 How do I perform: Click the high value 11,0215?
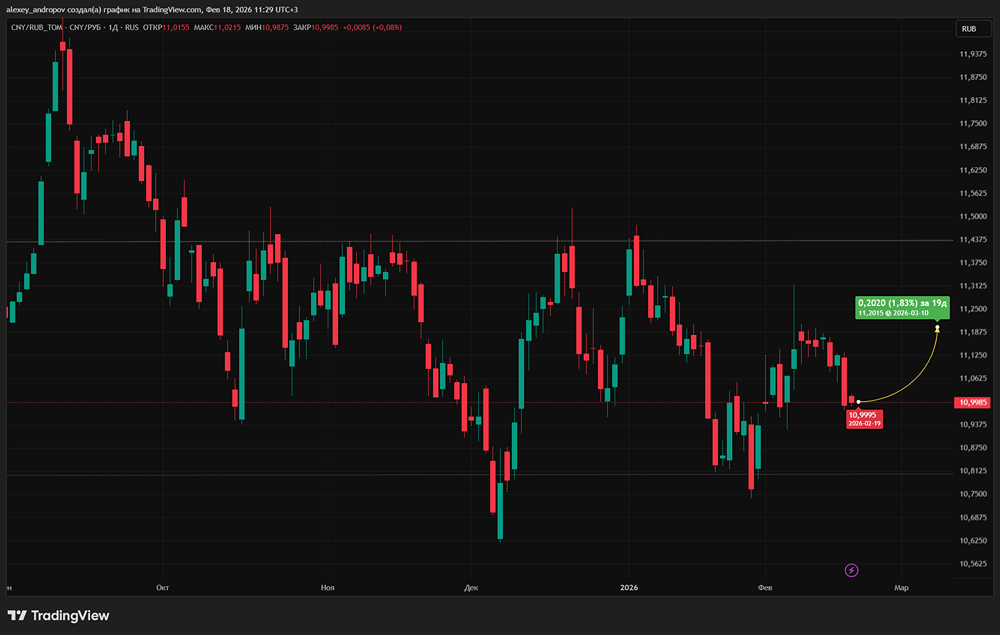point(227,27)
